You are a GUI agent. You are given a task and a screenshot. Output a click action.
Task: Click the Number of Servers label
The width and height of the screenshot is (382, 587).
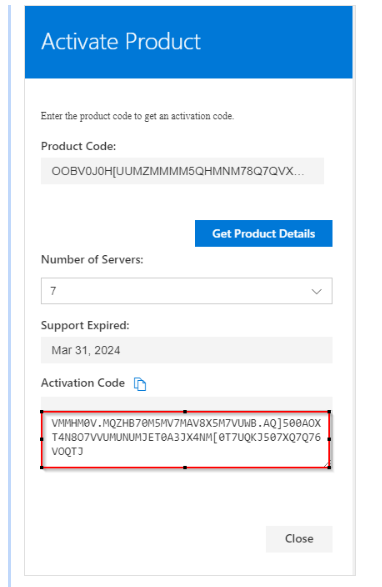[92, 259]
